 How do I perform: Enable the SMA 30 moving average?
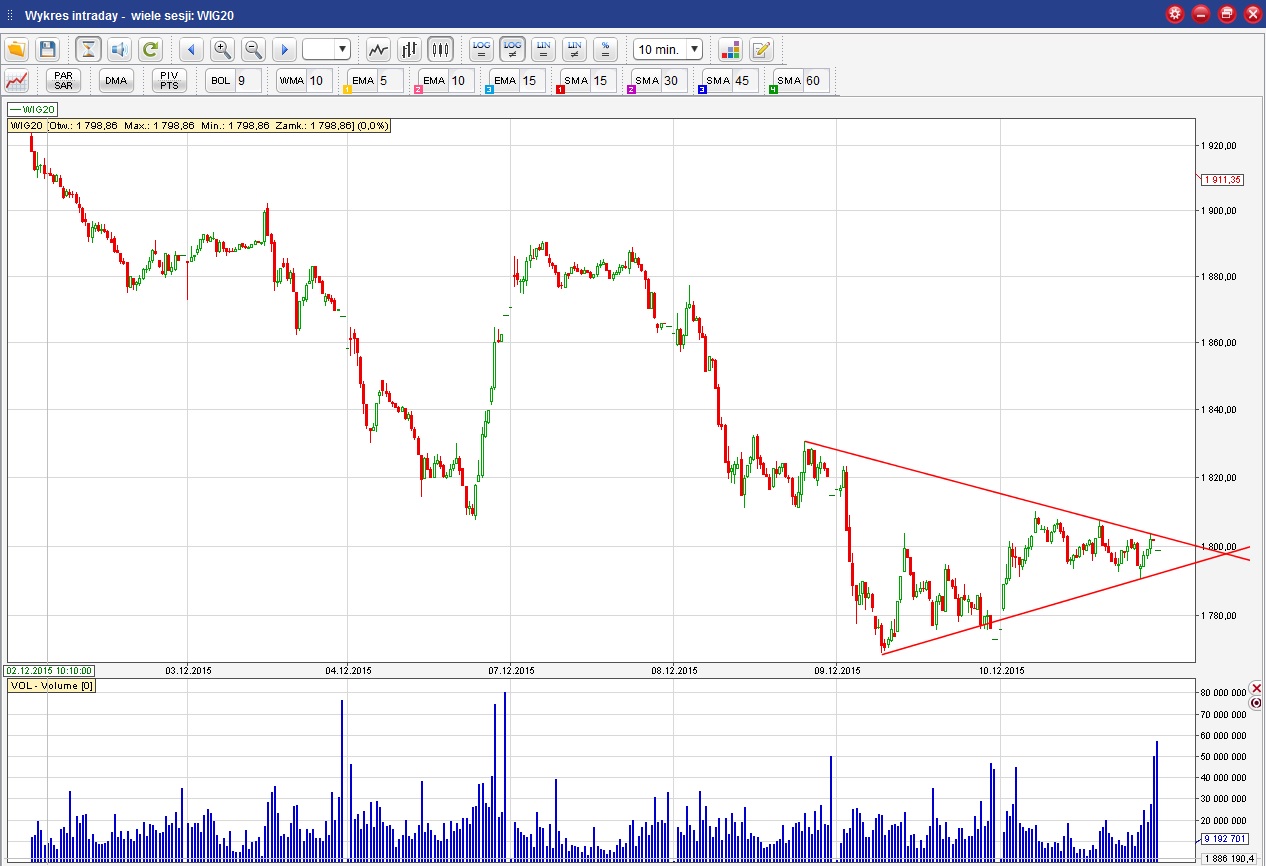point(647,81)
